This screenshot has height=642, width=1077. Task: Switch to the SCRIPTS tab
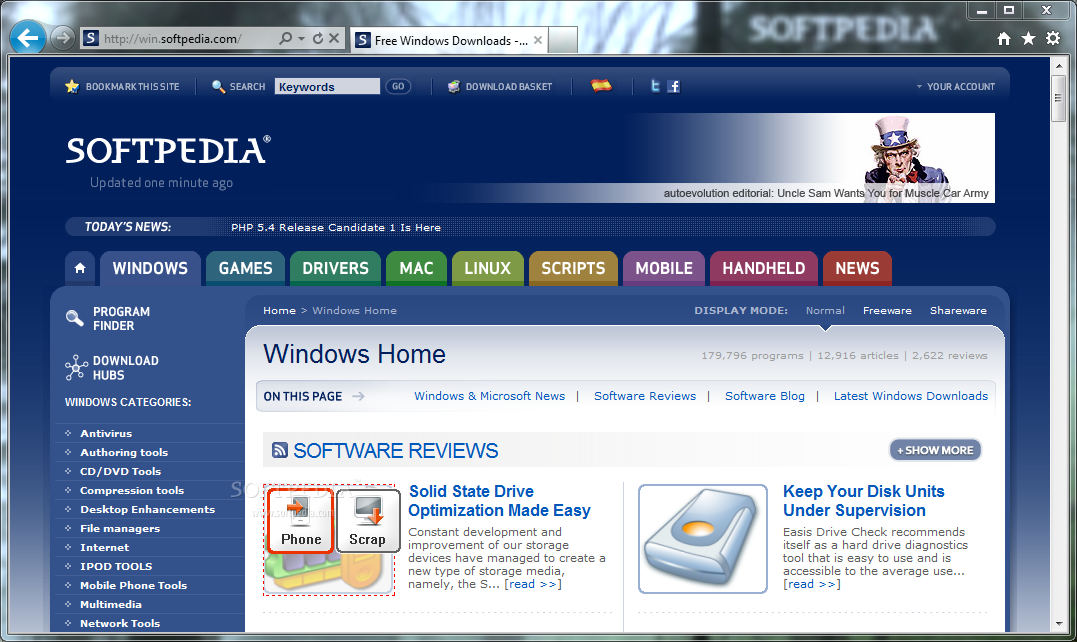(573, 268)
